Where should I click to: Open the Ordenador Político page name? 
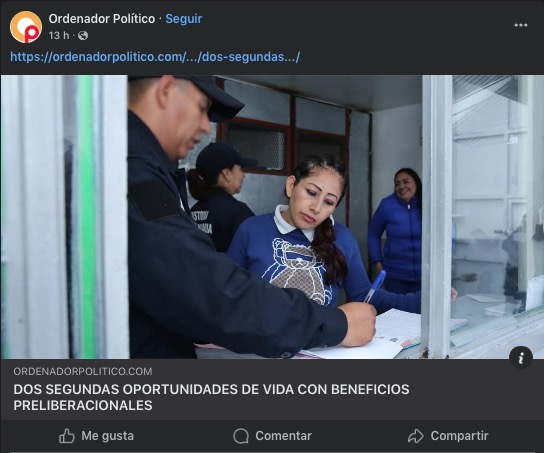click(x=102, y=19)
